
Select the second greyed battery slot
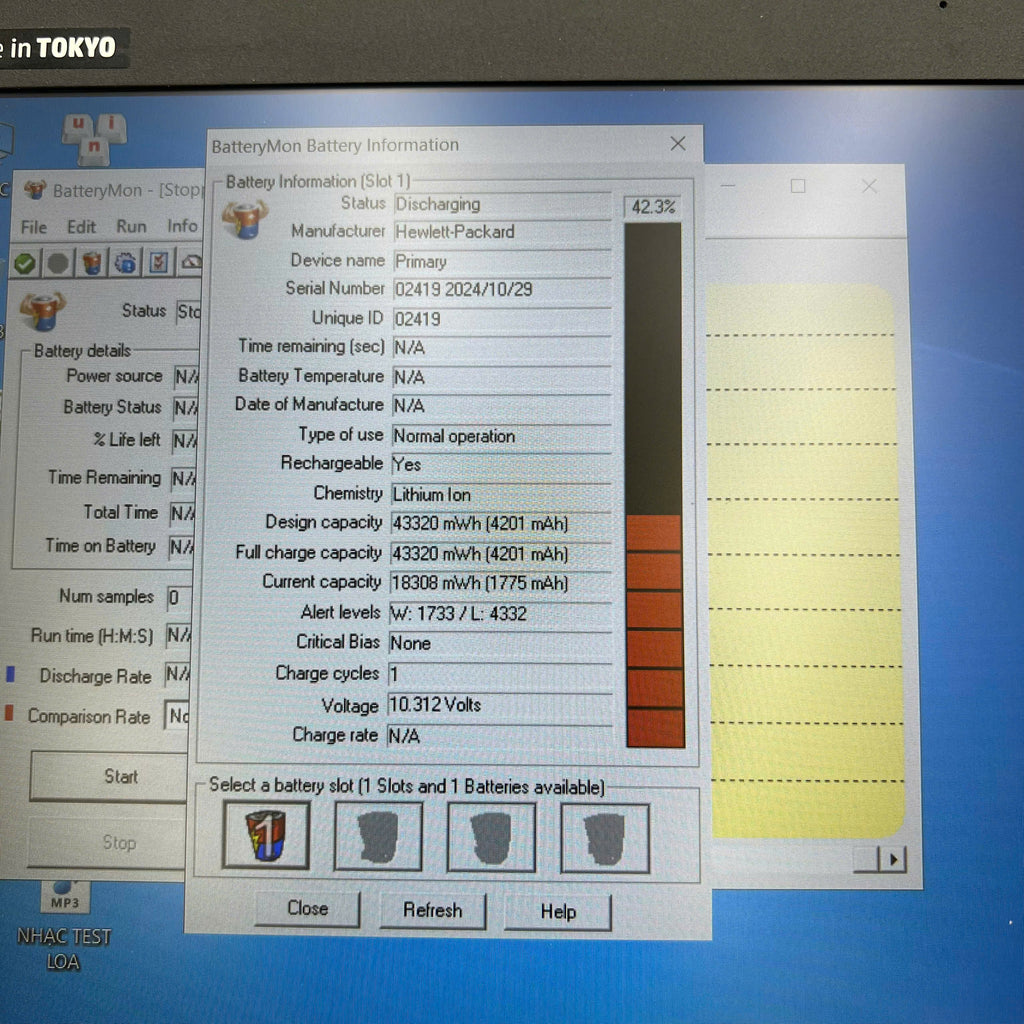coord(378,836)
